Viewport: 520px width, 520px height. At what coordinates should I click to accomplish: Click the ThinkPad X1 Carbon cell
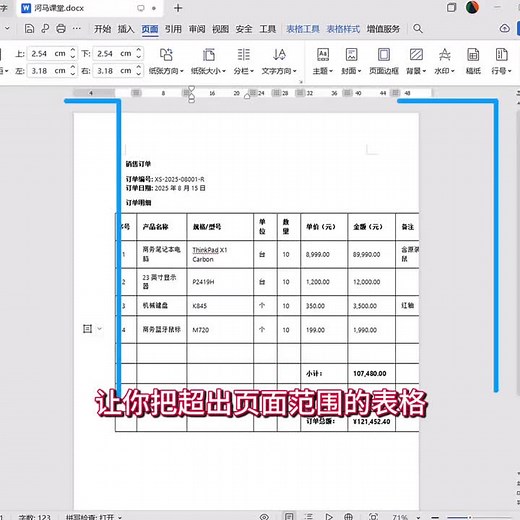(x=220, y=254)
